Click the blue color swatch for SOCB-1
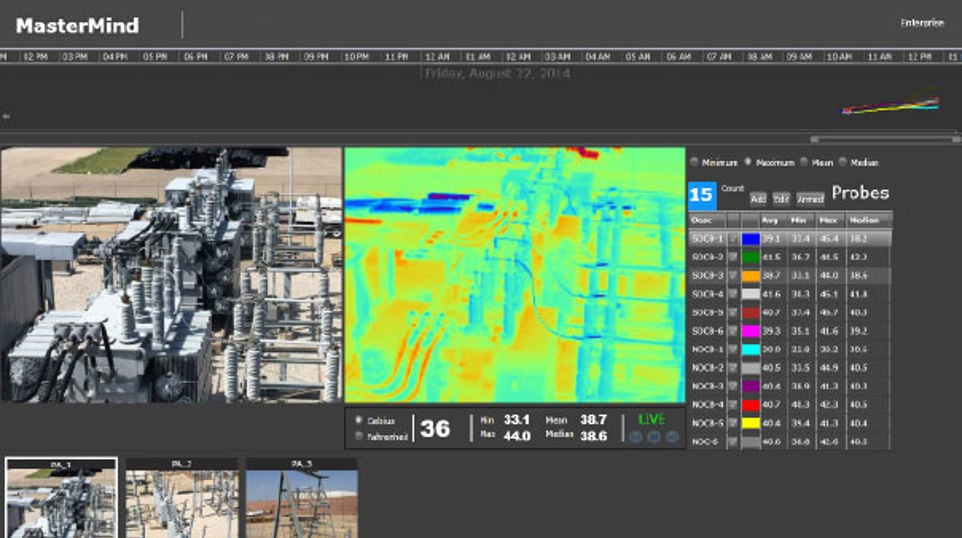Screen dimensions: 962x538 click(750, 239)
